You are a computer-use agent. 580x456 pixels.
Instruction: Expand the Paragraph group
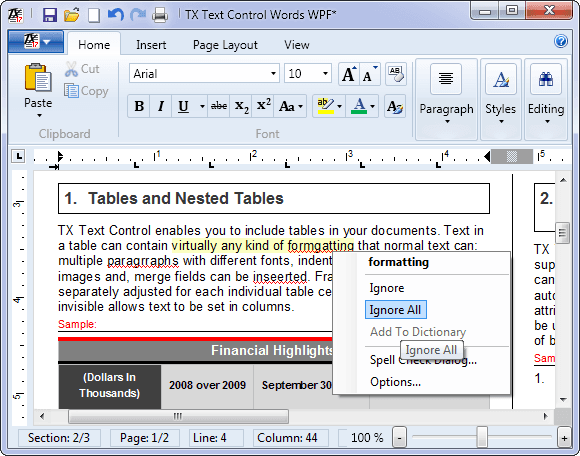(446, 99)
